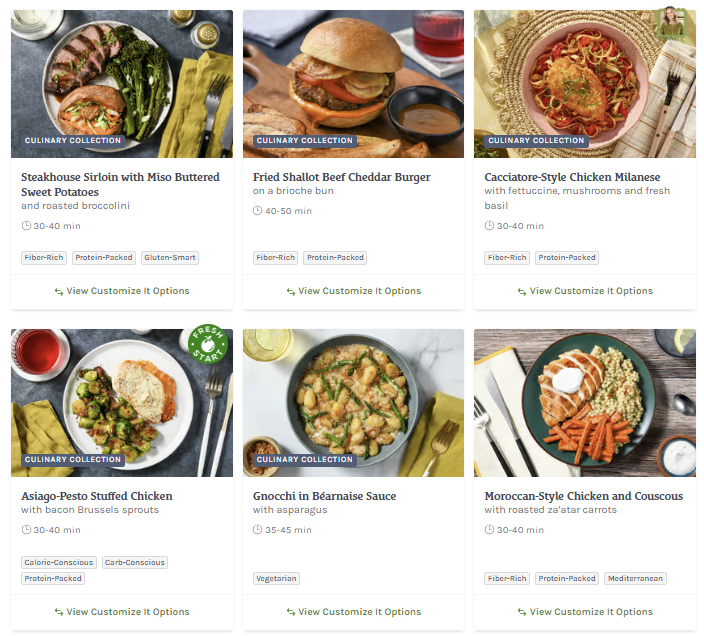This screenshot has width=704, height=636.
Task: Click the Culinary Collection badge on the burger photo
Action: (304, 140)
